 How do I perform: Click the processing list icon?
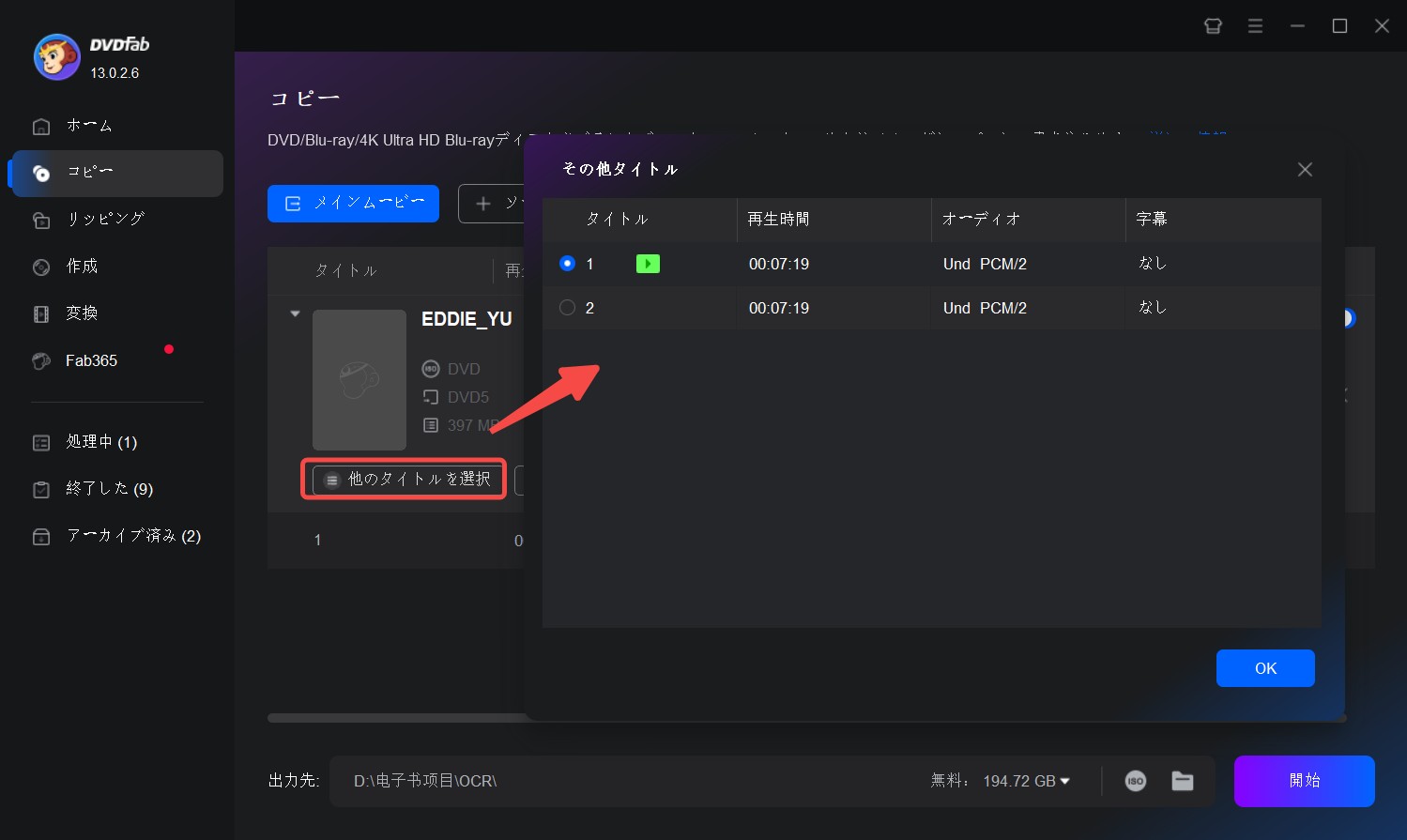(x=41, y=442)
